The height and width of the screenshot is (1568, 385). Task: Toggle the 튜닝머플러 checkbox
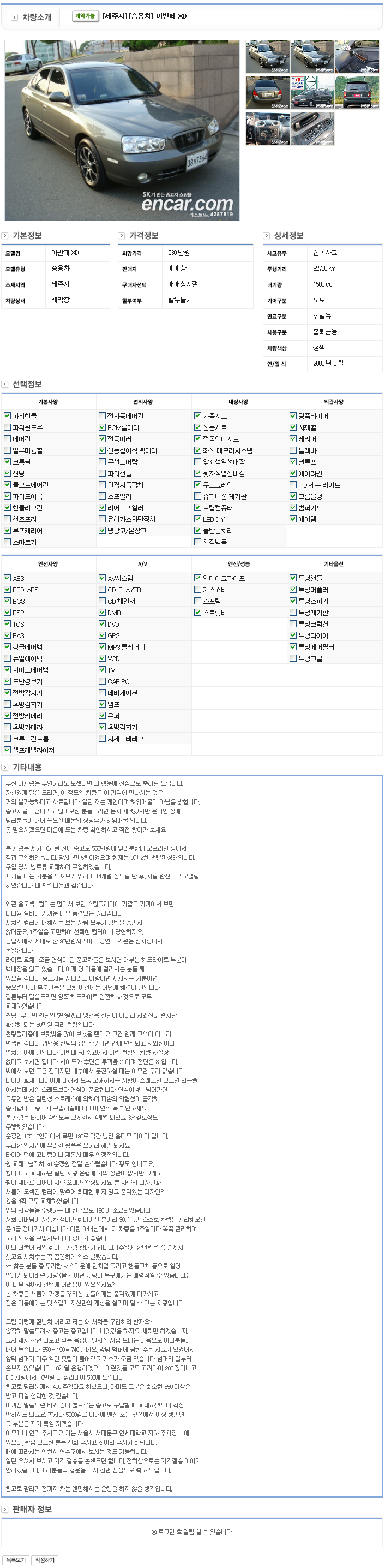click(293, 590)
